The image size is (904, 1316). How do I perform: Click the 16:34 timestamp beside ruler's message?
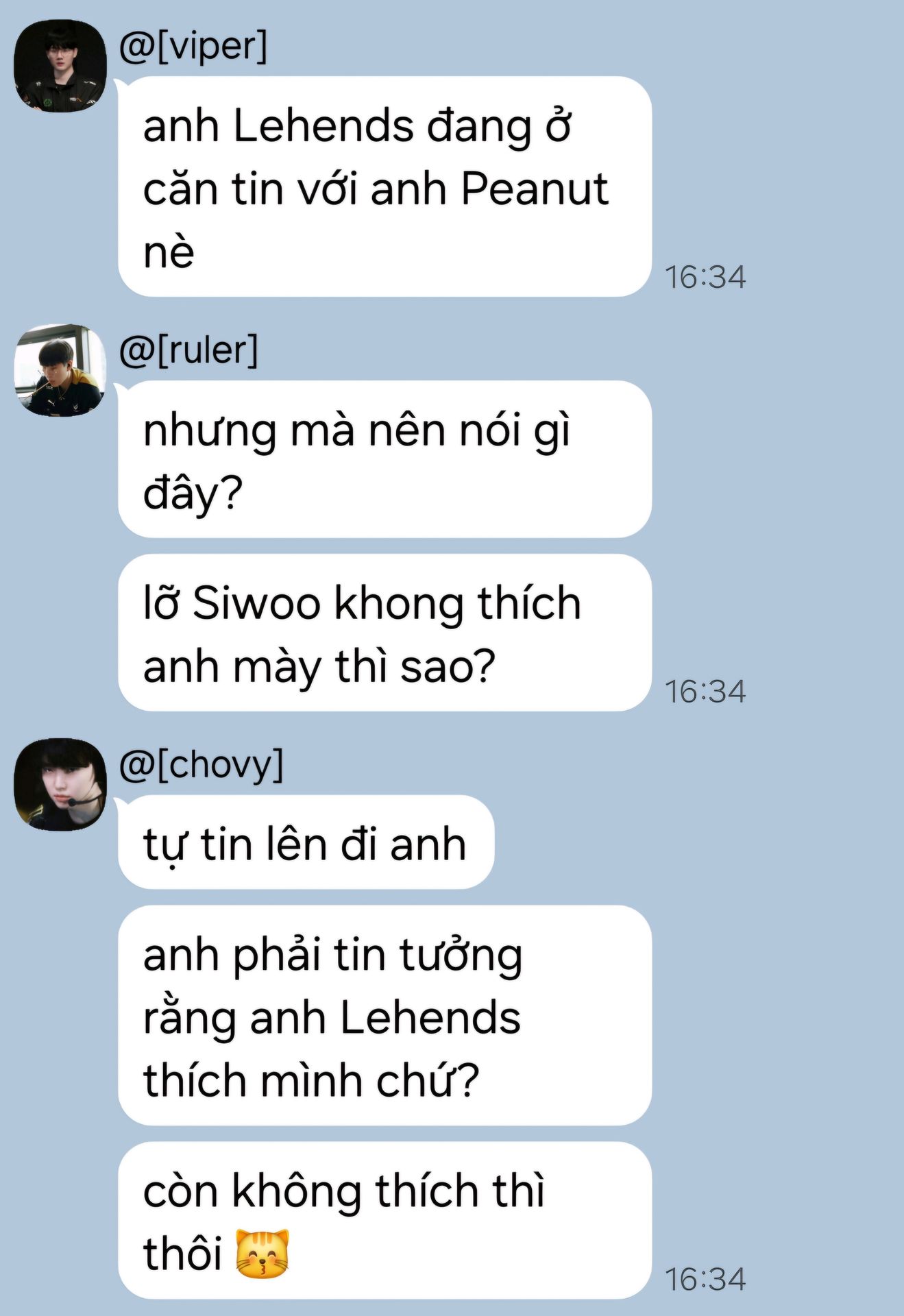705,691
